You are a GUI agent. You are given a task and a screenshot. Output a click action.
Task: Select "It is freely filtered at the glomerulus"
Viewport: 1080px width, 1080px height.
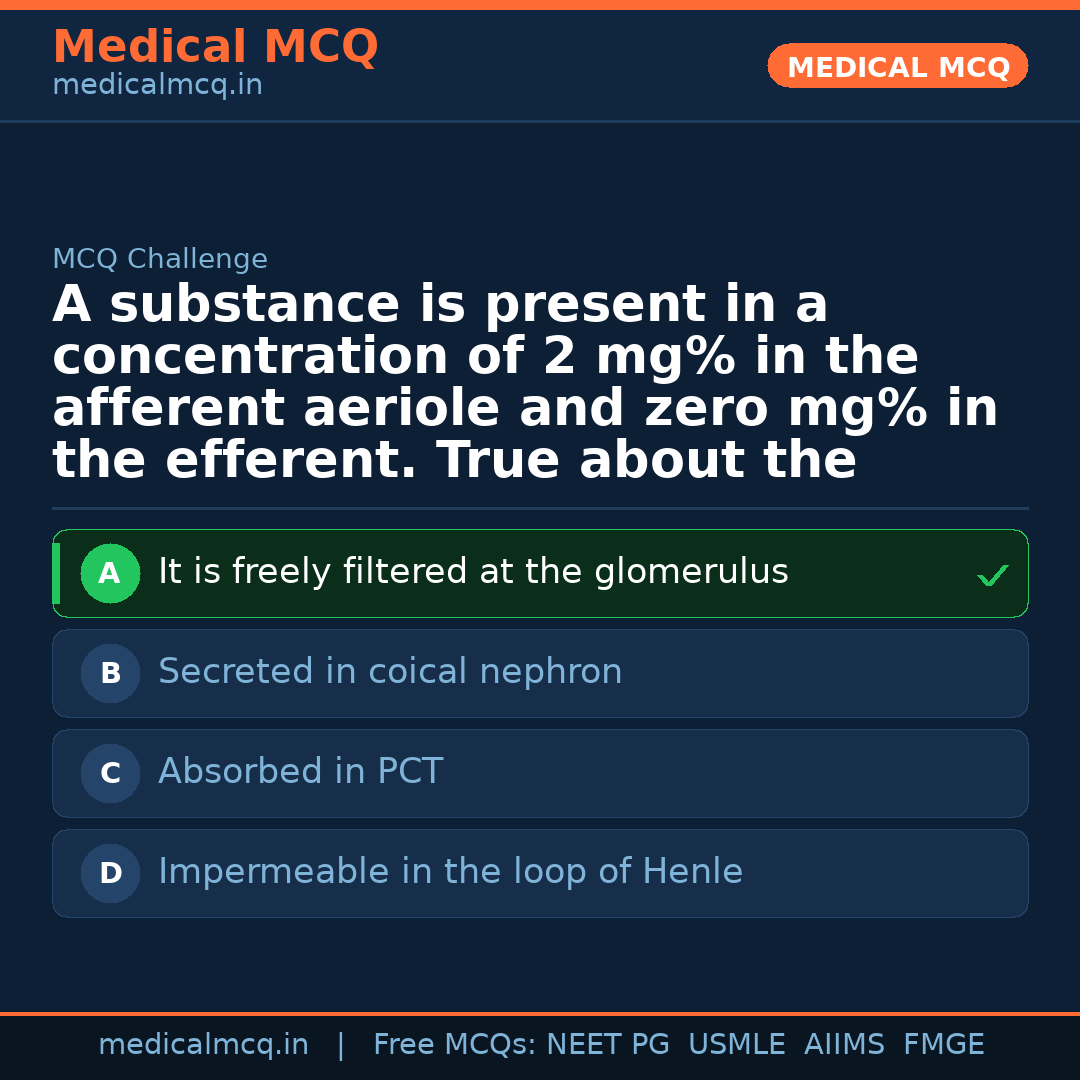pos(473,573)
